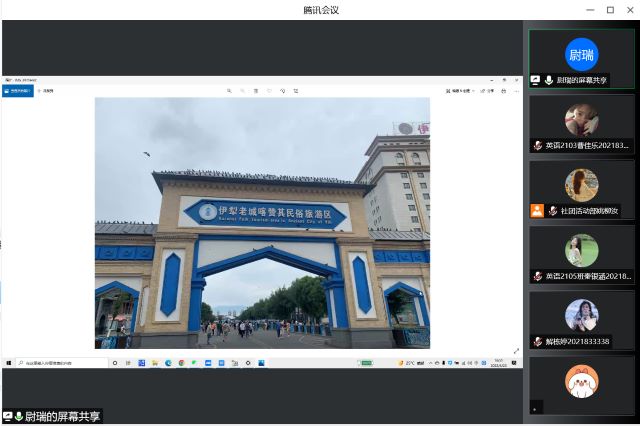Screen dimensions: 640x426
Task: Click muted mic icon beside 社团活动部
Action: (553, 211)
